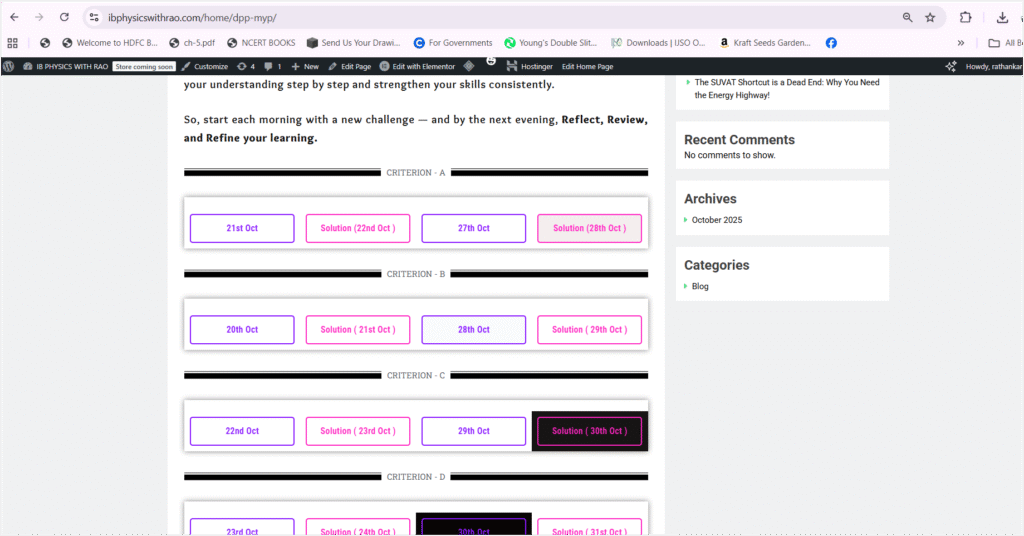The width and height of the screenshot is (1024, 536).
Task: Open the Downloads icon in Chrome toolbar
Action: tap(1002, 17)
